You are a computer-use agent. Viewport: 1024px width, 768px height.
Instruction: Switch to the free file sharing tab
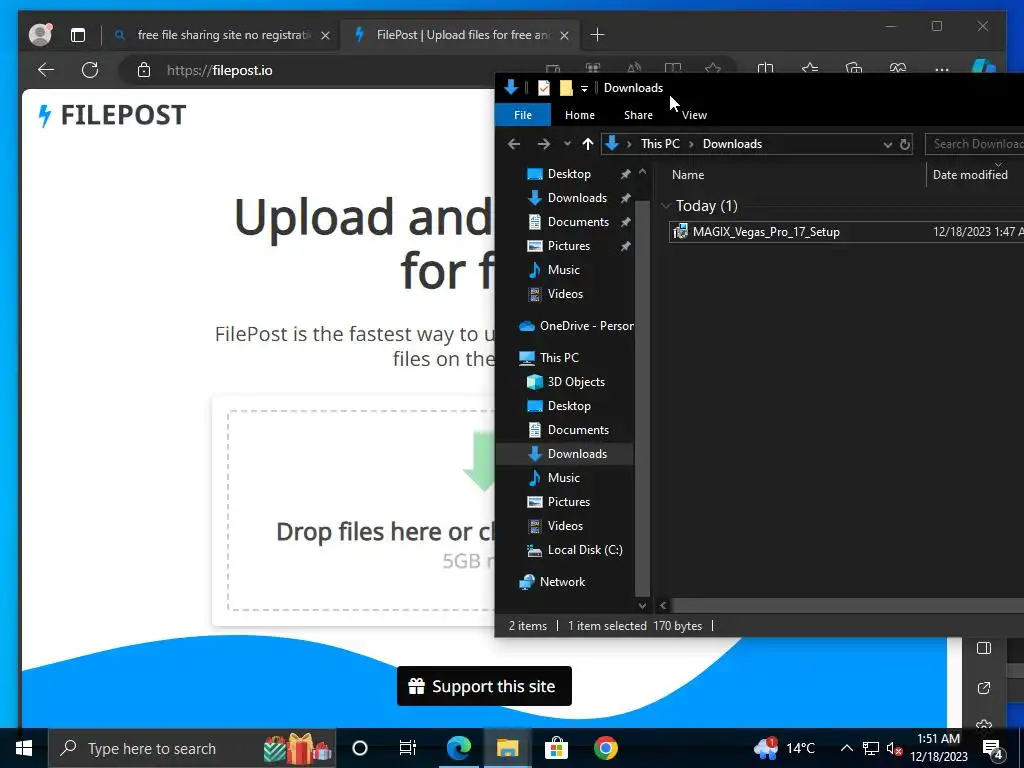point(222,35)
